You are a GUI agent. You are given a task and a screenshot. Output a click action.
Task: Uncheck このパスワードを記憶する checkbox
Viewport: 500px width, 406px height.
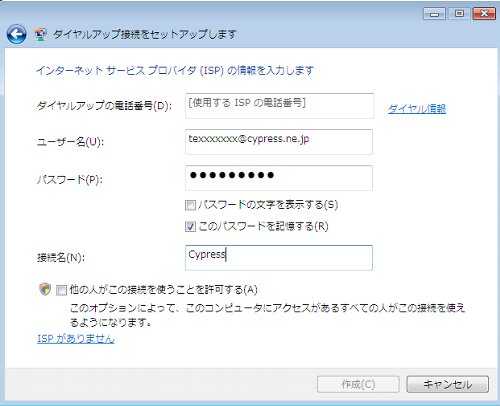pos(190,227)
